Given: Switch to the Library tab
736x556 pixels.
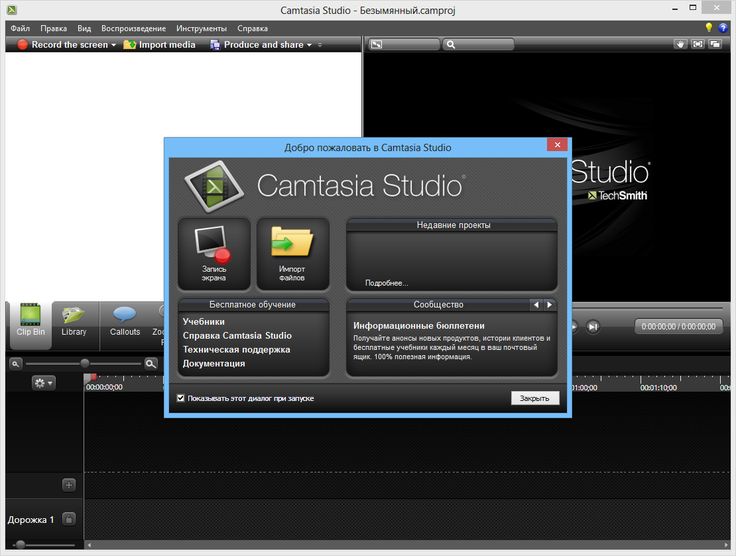Looking at the screenshot, I should pyautogui.click(x=74, y=320).
